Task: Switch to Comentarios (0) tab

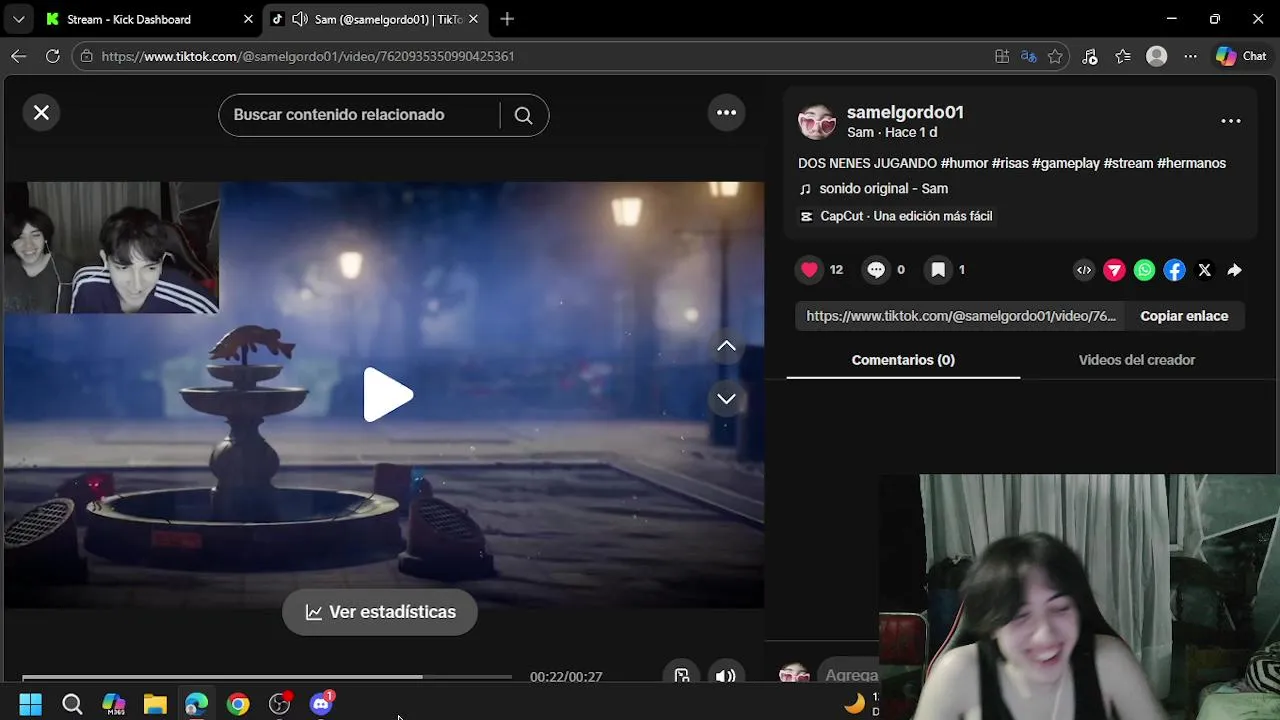Action: [x=903, y=360]
